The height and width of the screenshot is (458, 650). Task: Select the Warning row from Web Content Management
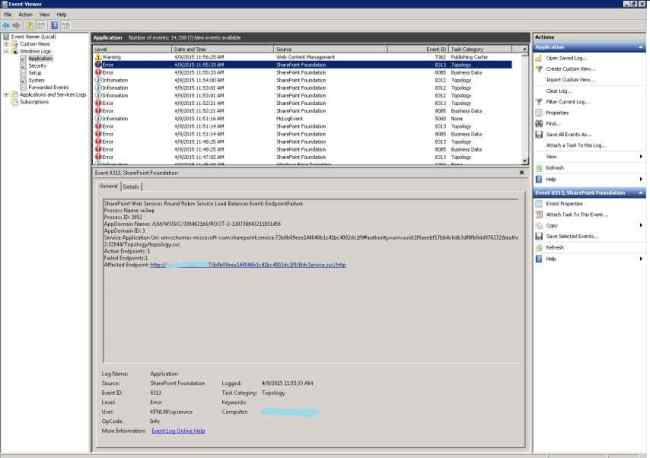(303, 57)
